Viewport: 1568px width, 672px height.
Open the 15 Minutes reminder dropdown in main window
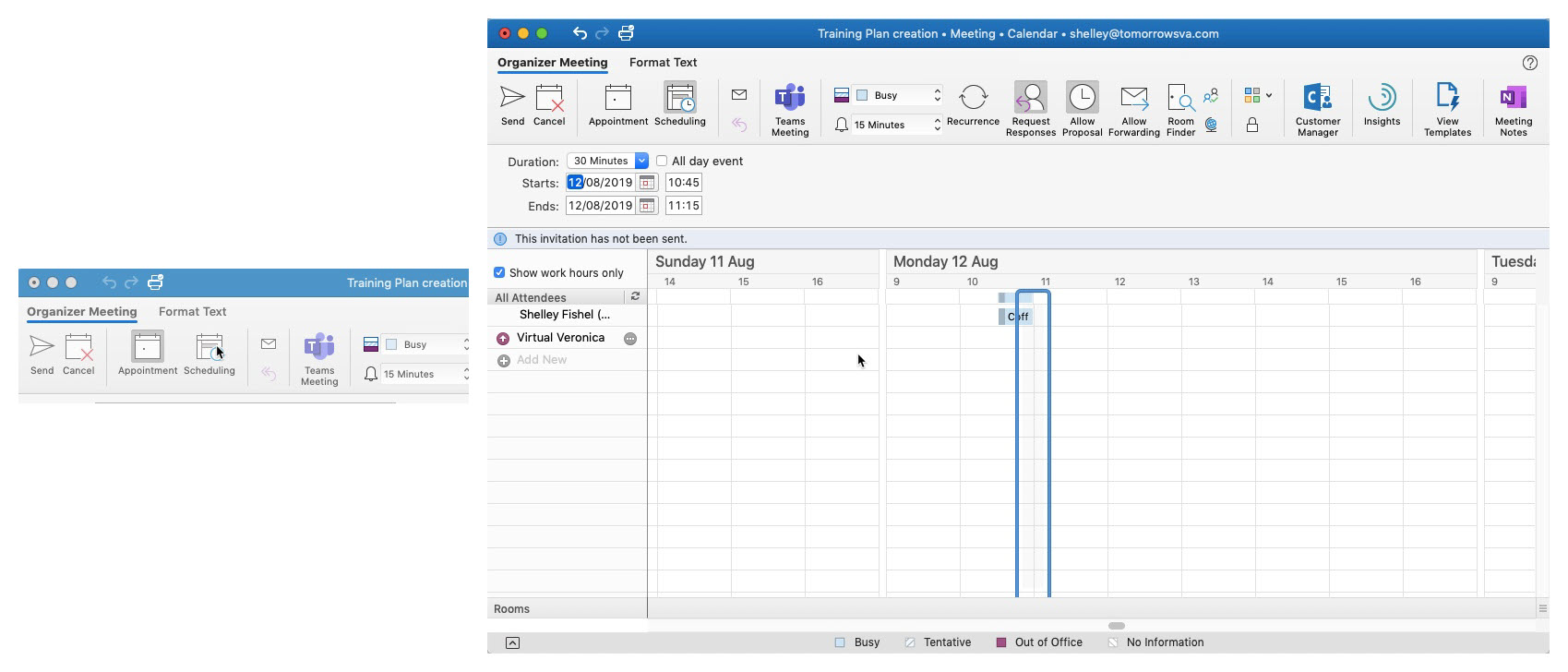click(895, 125)
